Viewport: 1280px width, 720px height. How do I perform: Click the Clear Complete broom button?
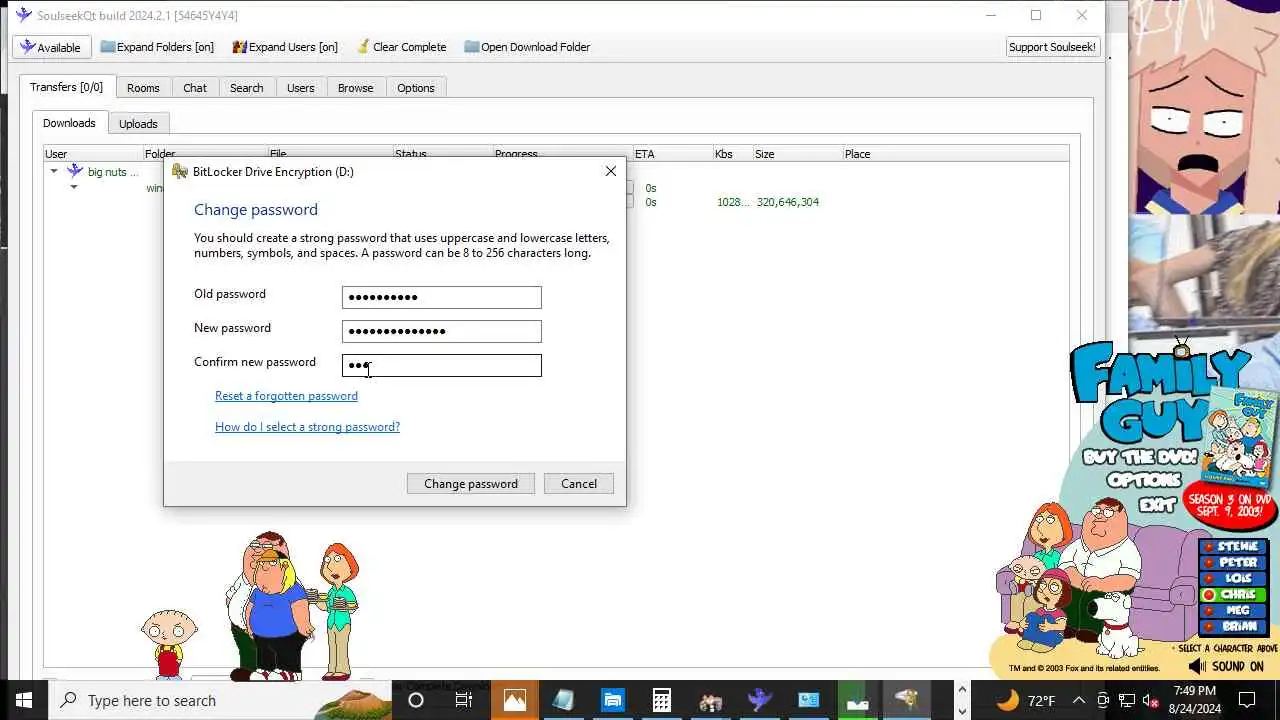[401, 47]
